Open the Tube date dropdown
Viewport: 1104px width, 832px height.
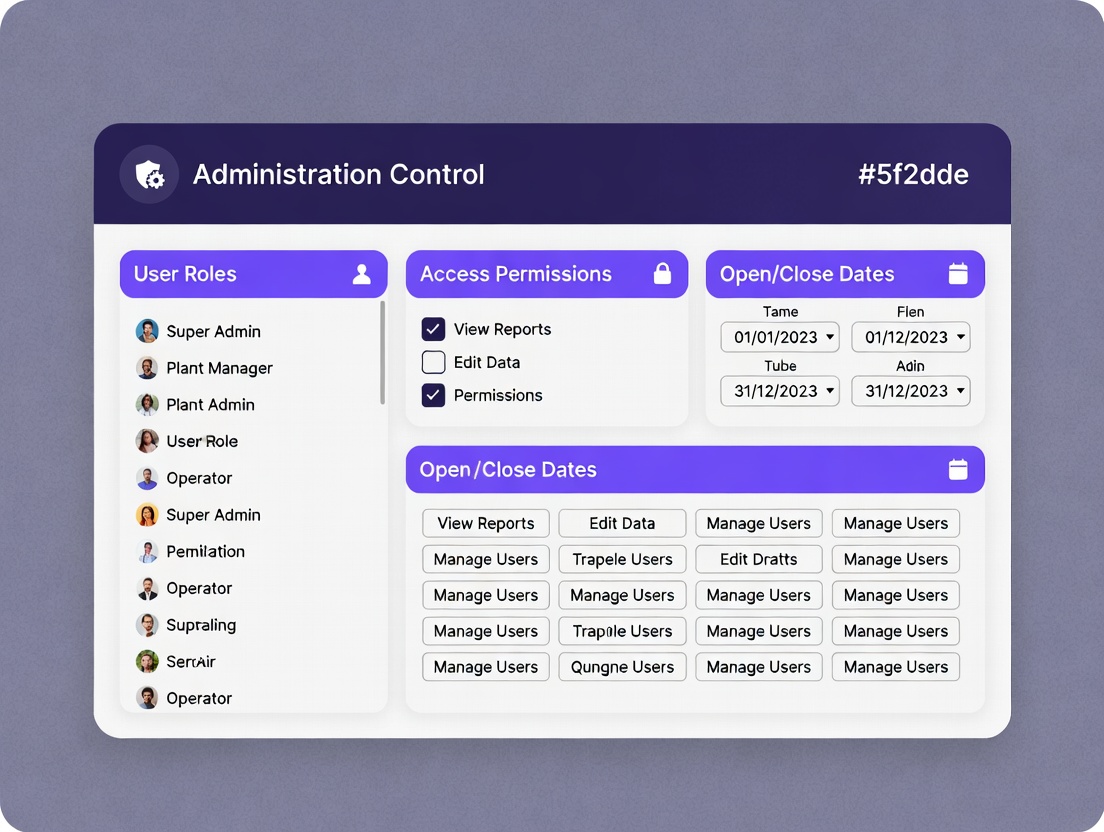[780, 391]
